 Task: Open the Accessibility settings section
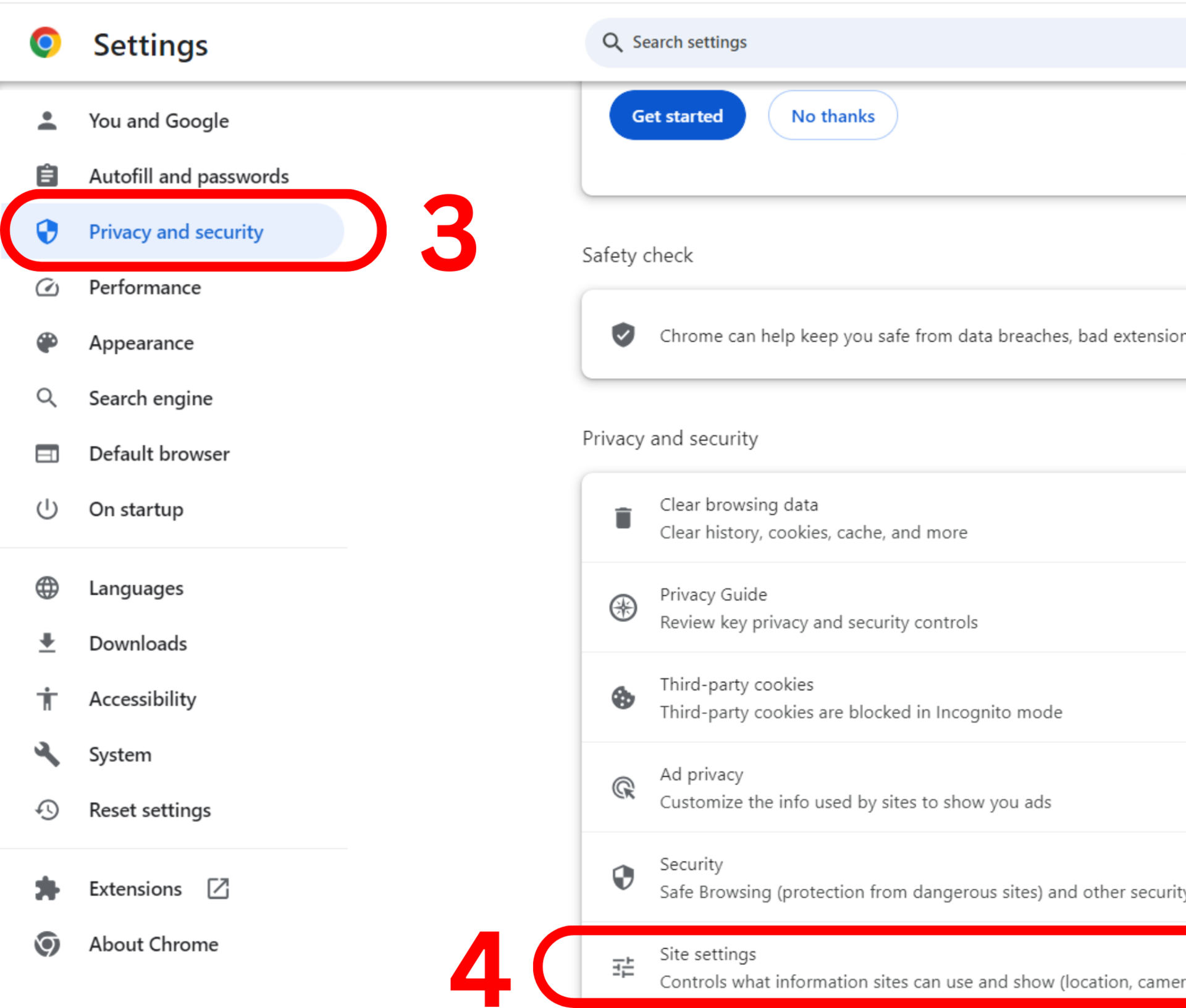[143, 699]
